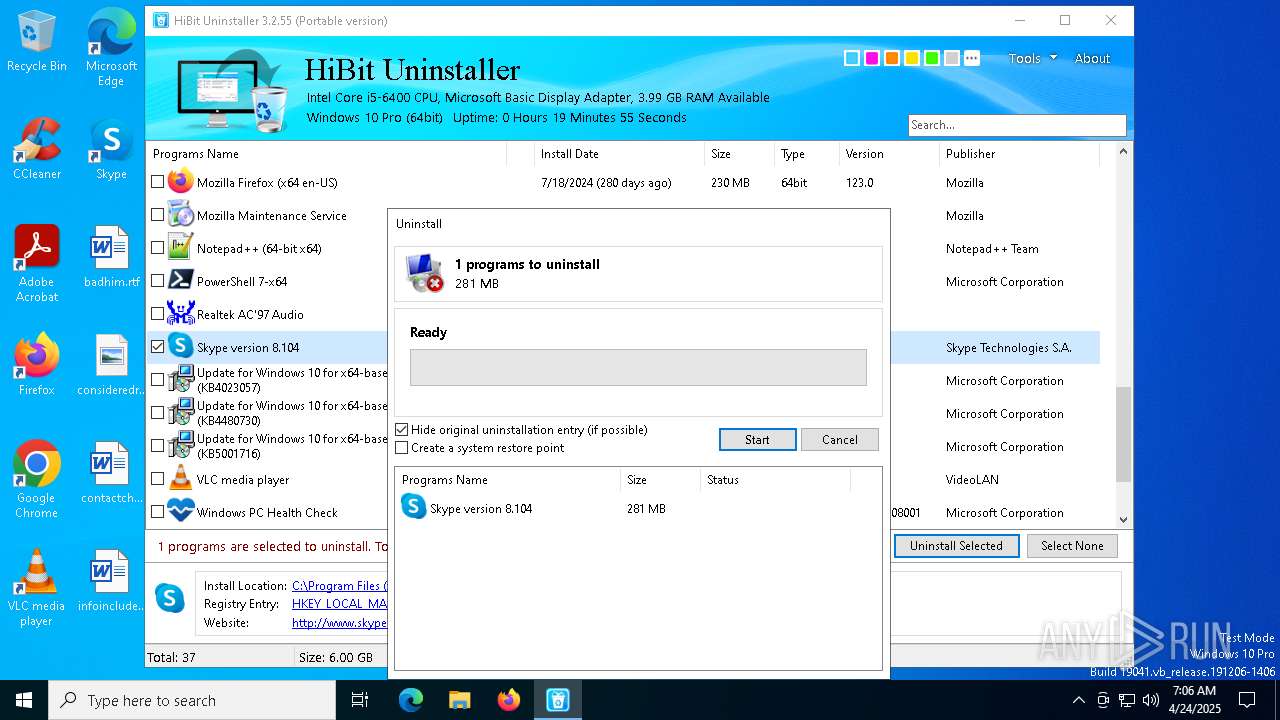This screenshot has height=720, width=1280.
Task: Select the green theme color swatch
Action: click(932, 58)
